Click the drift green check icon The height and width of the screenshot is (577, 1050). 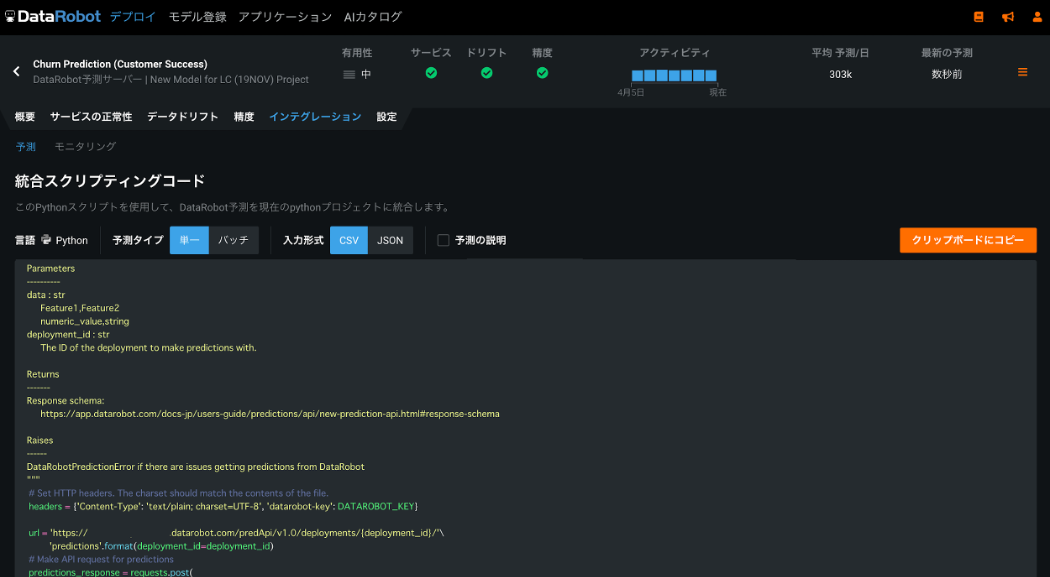[x=487, y=73]
